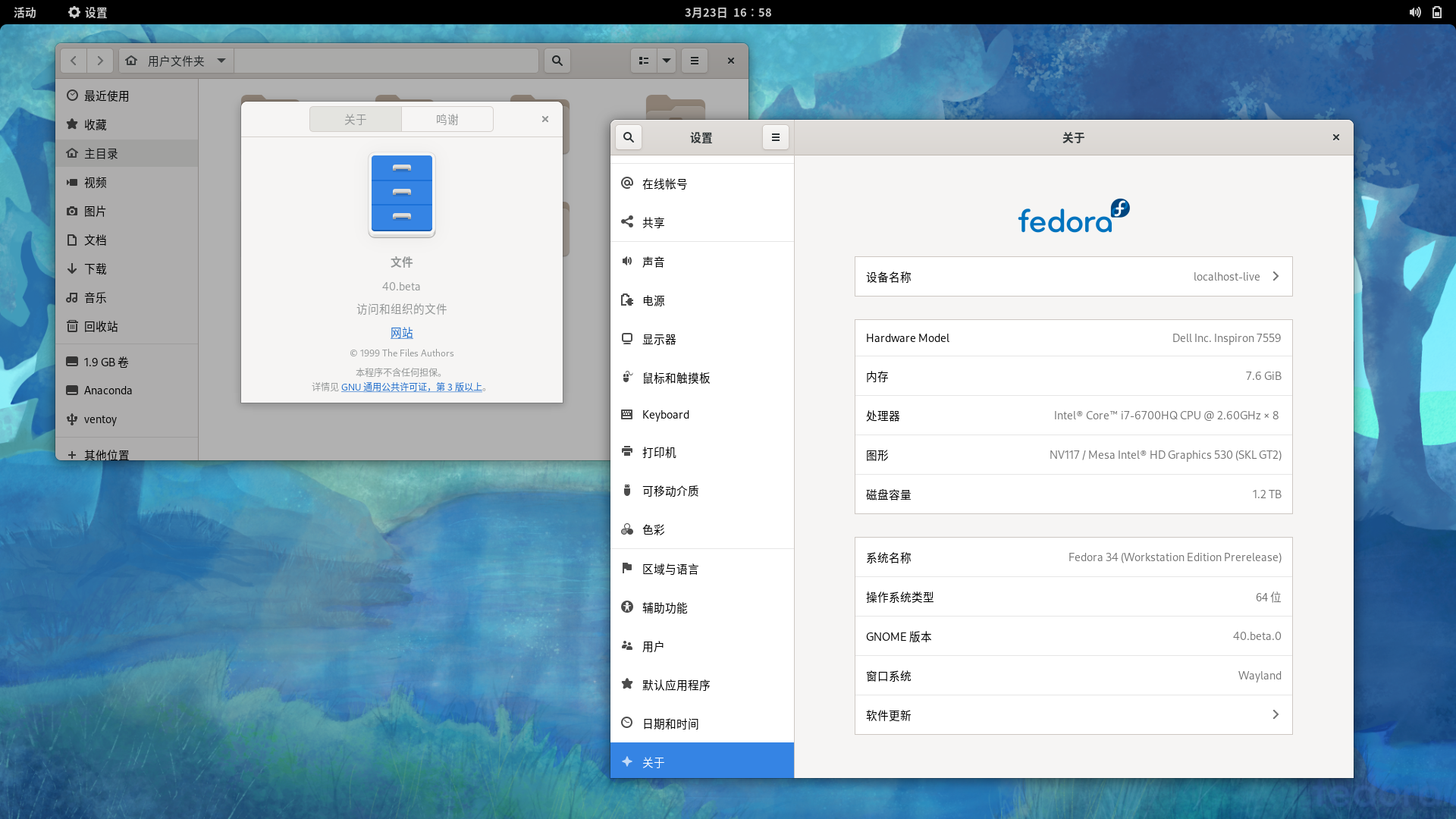Screen dimensions: 1456x819
Task: Open the Mouse & Touchpad settings panel
Action: pos(676,378)
